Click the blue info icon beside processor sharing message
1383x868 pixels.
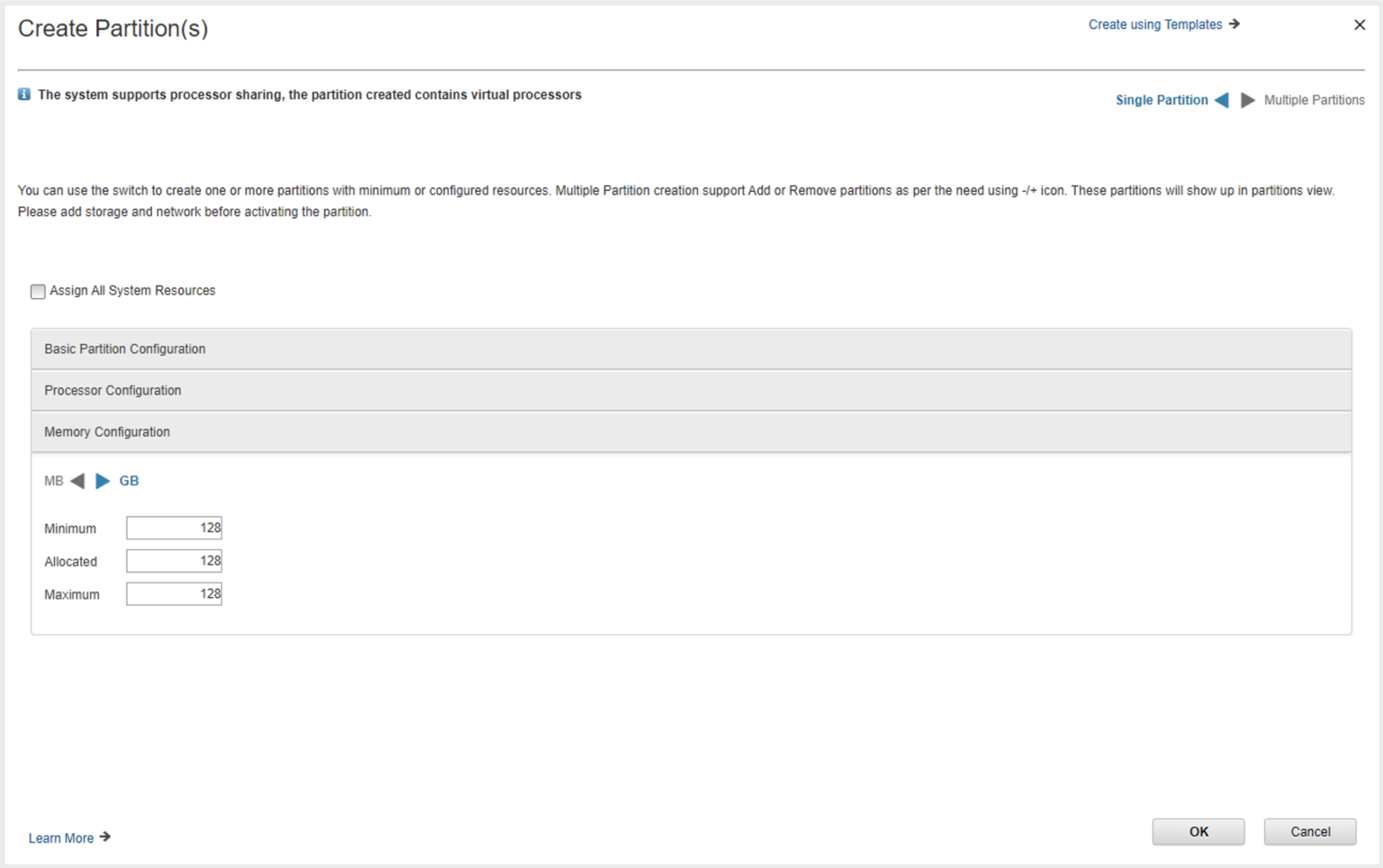pyautogui.click(x=24, y=95)
